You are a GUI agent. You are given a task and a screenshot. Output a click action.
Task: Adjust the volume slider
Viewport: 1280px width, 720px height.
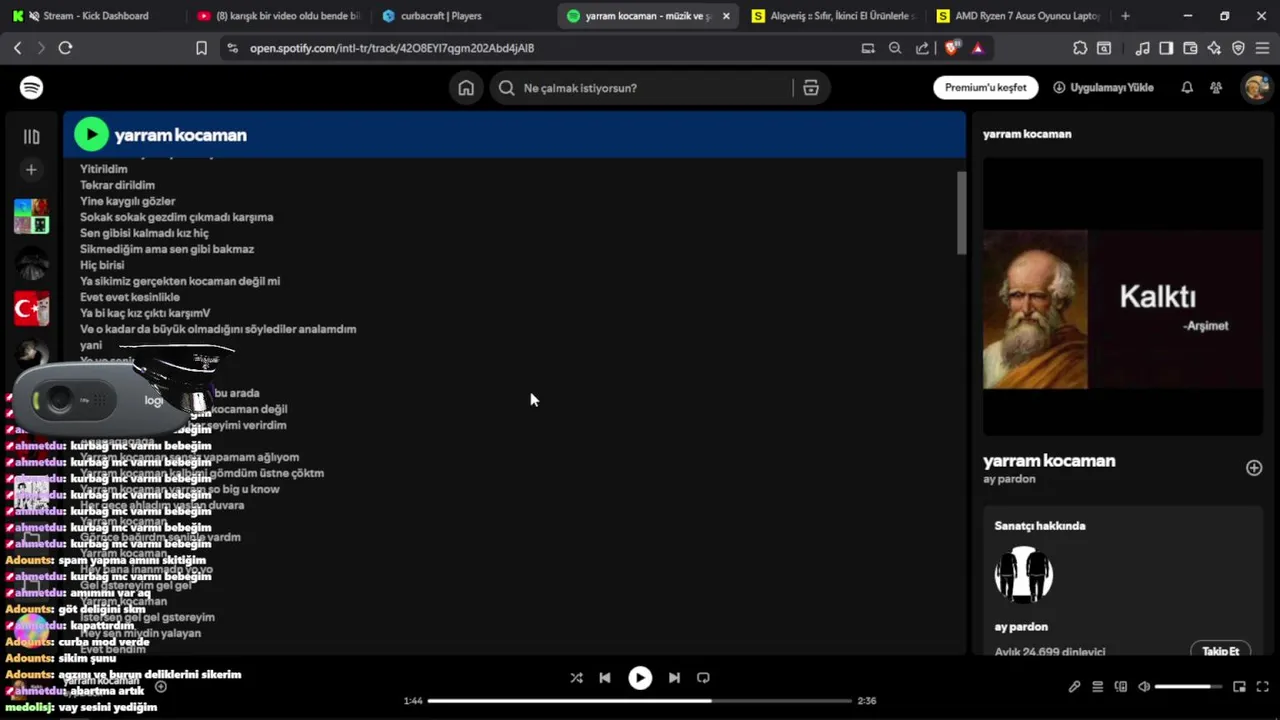(1189, 687)
